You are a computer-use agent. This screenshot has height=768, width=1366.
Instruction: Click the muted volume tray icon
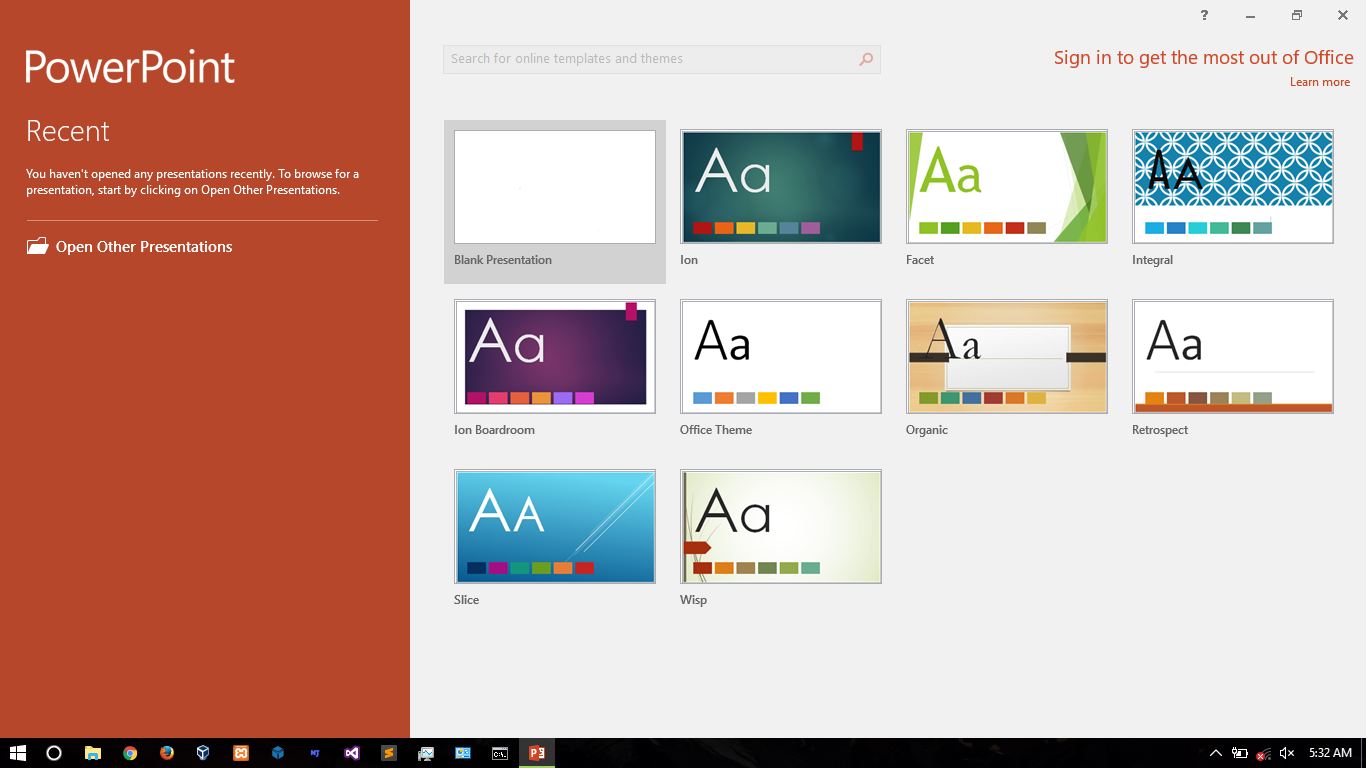pos(1287,753)
